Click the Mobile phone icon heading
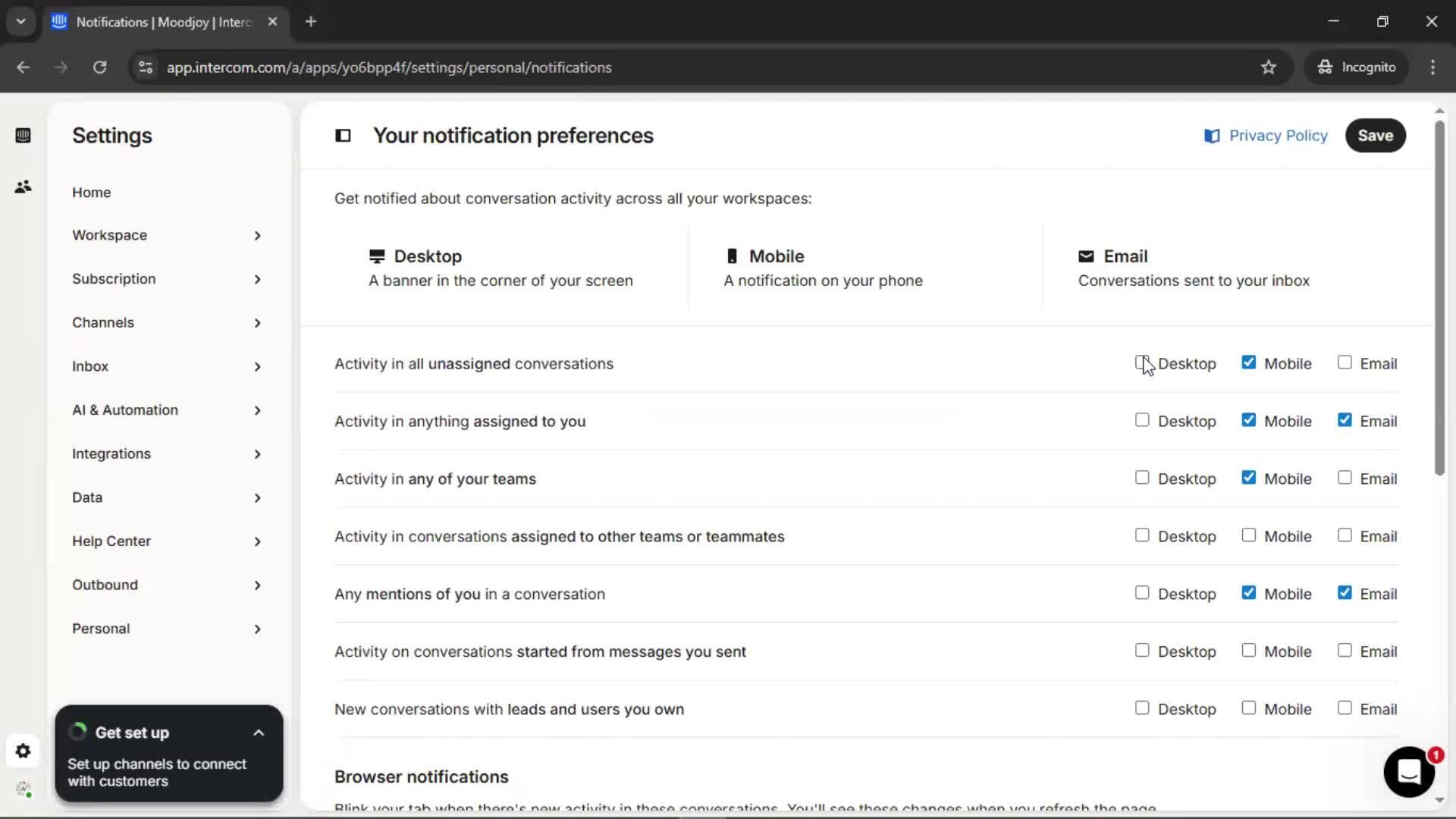The height and width of the screenshot is (819, 1456). coord(732,256)
